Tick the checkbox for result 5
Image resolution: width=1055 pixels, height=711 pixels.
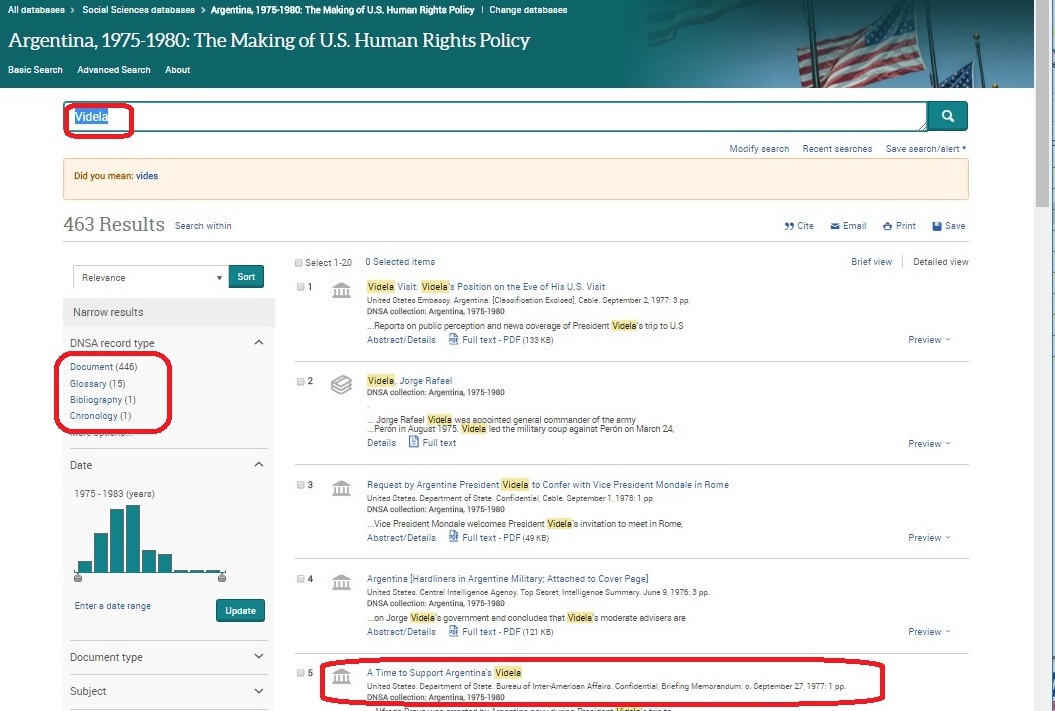tap(301, 673)
